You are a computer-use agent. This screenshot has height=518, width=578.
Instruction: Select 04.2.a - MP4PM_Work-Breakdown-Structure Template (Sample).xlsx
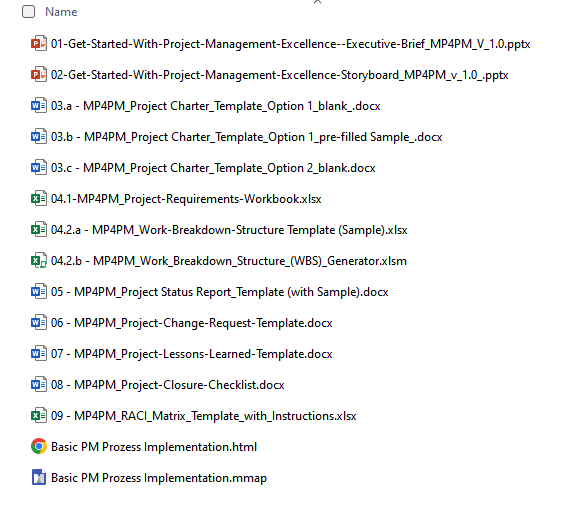click(229, 230)
